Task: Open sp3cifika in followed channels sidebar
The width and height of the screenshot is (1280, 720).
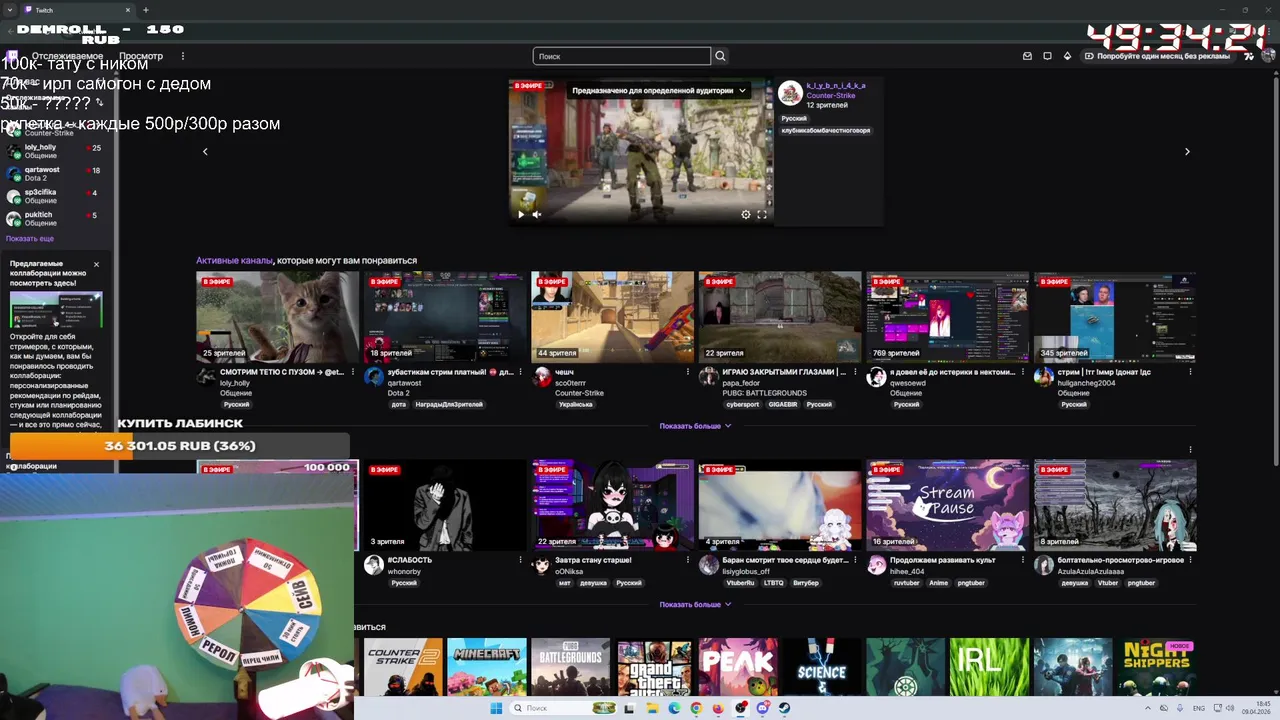Action: (55, 196)
